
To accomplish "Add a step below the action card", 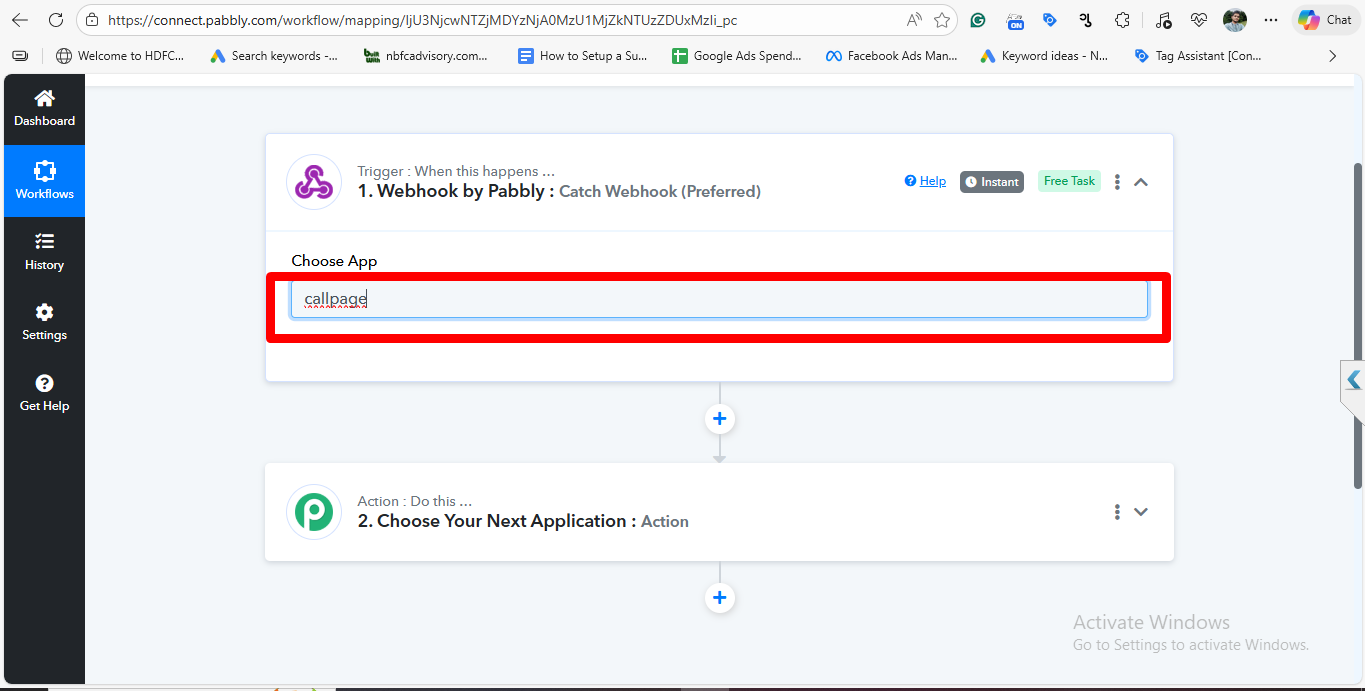I will pos(719,598).
